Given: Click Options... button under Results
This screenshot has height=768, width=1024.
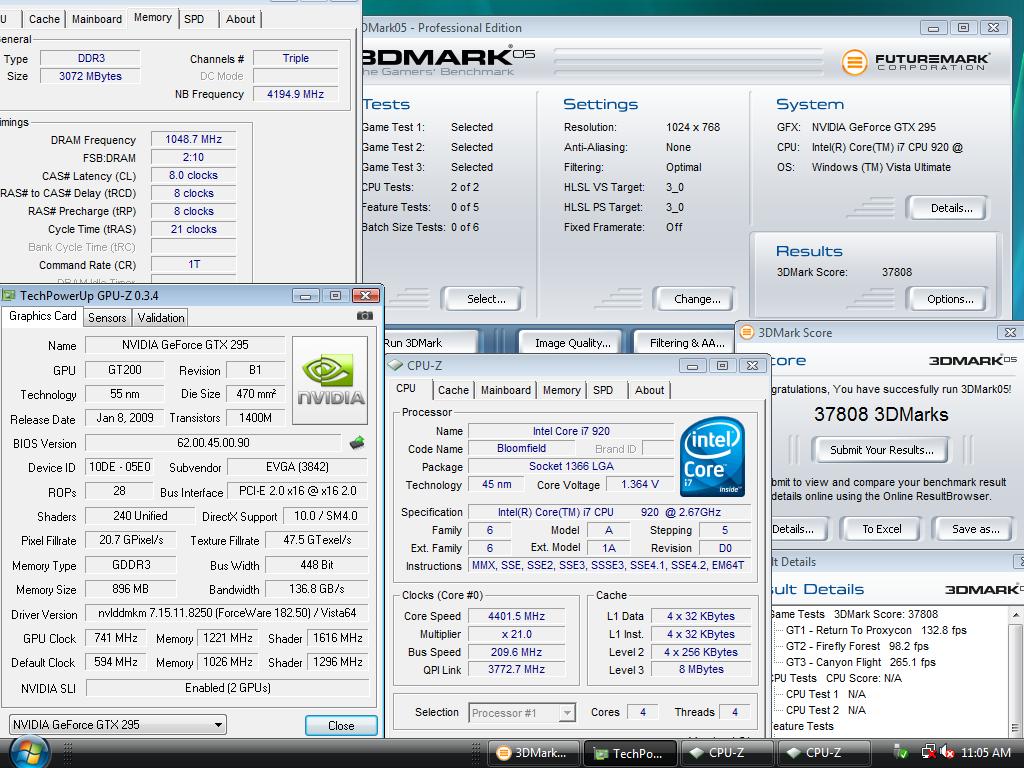Looking at the screenshot, I should (x=950, y=299).
